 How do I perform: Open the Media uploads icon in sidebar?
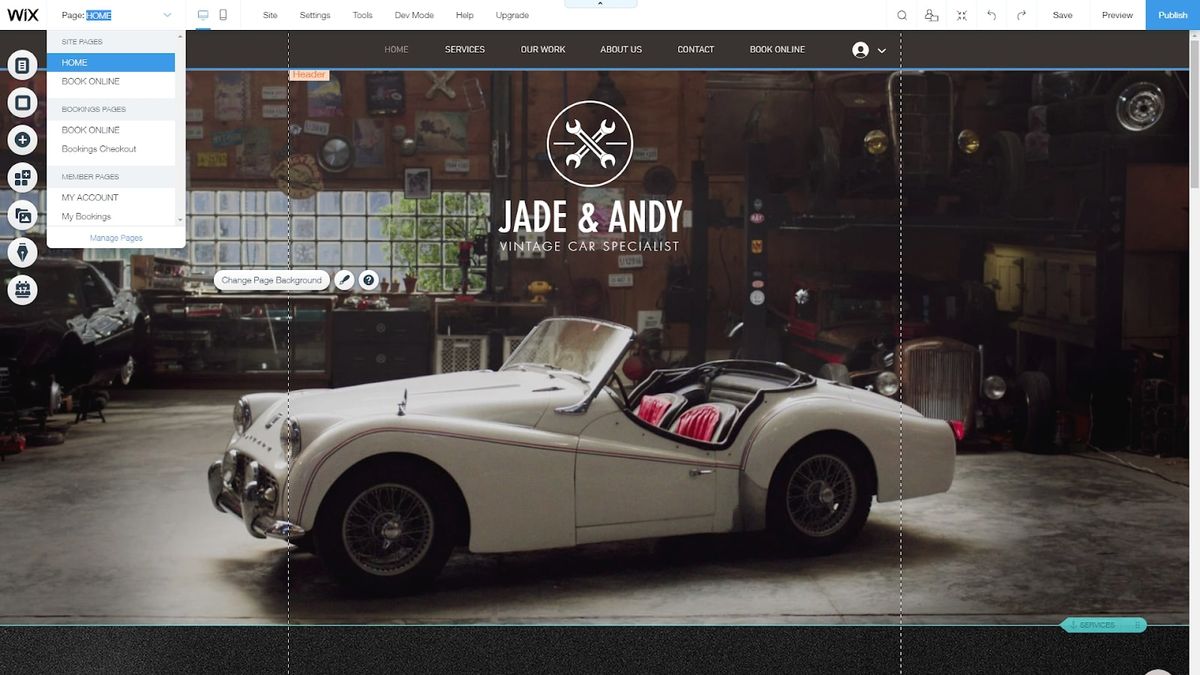point(22,214)
